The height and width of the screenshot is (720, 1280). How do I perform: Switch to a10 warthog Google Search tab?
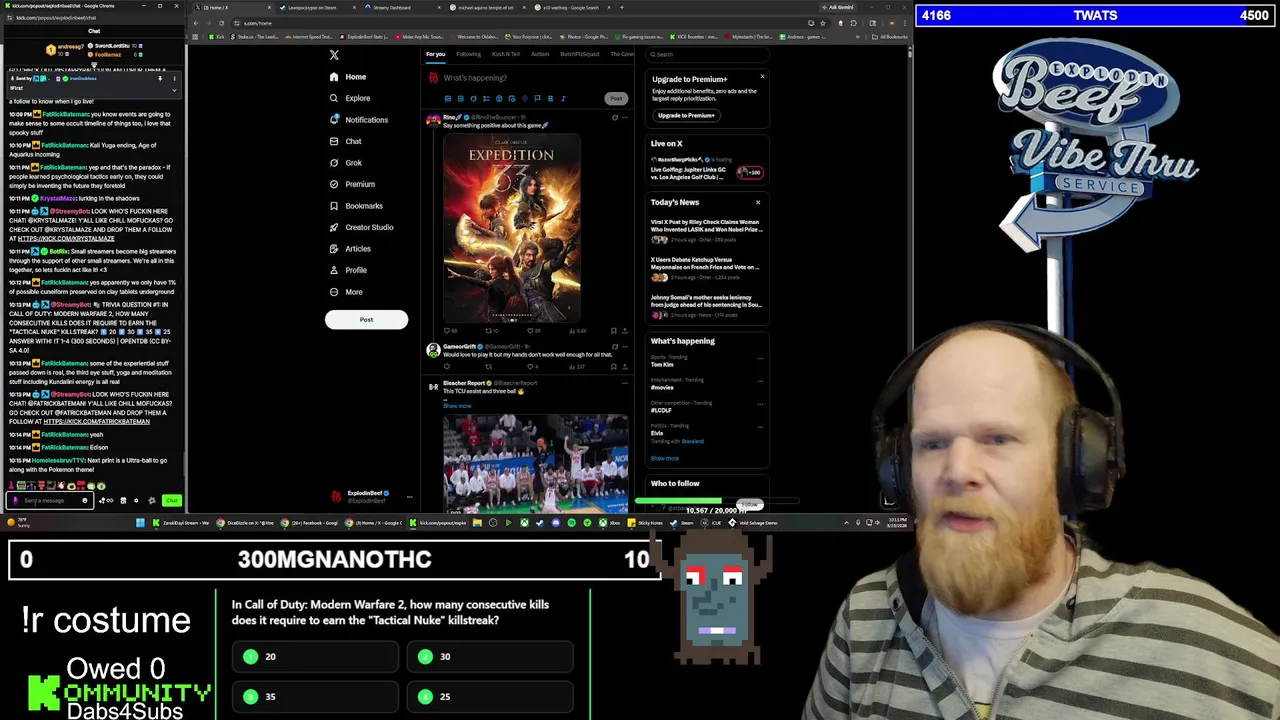[571, 8]
